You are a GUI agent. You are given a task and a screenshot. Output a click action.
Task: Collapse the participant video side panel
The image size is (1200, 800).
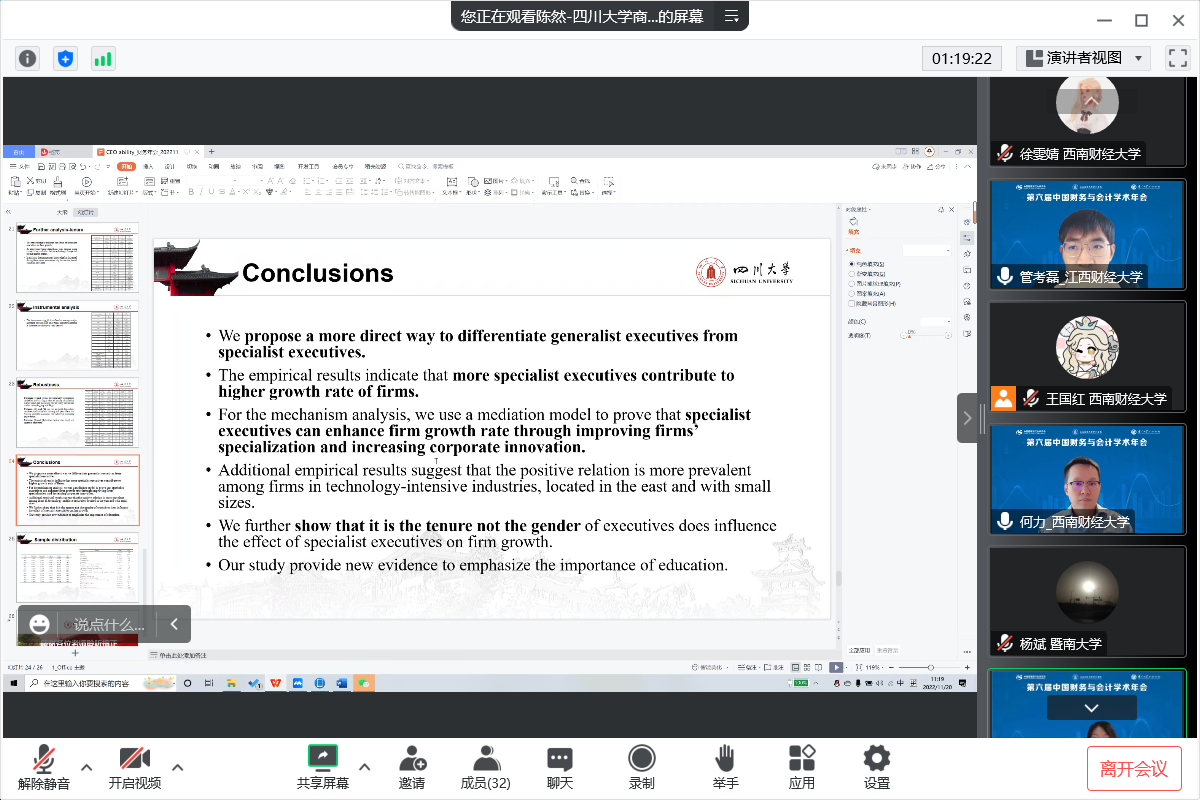(967, 418)
